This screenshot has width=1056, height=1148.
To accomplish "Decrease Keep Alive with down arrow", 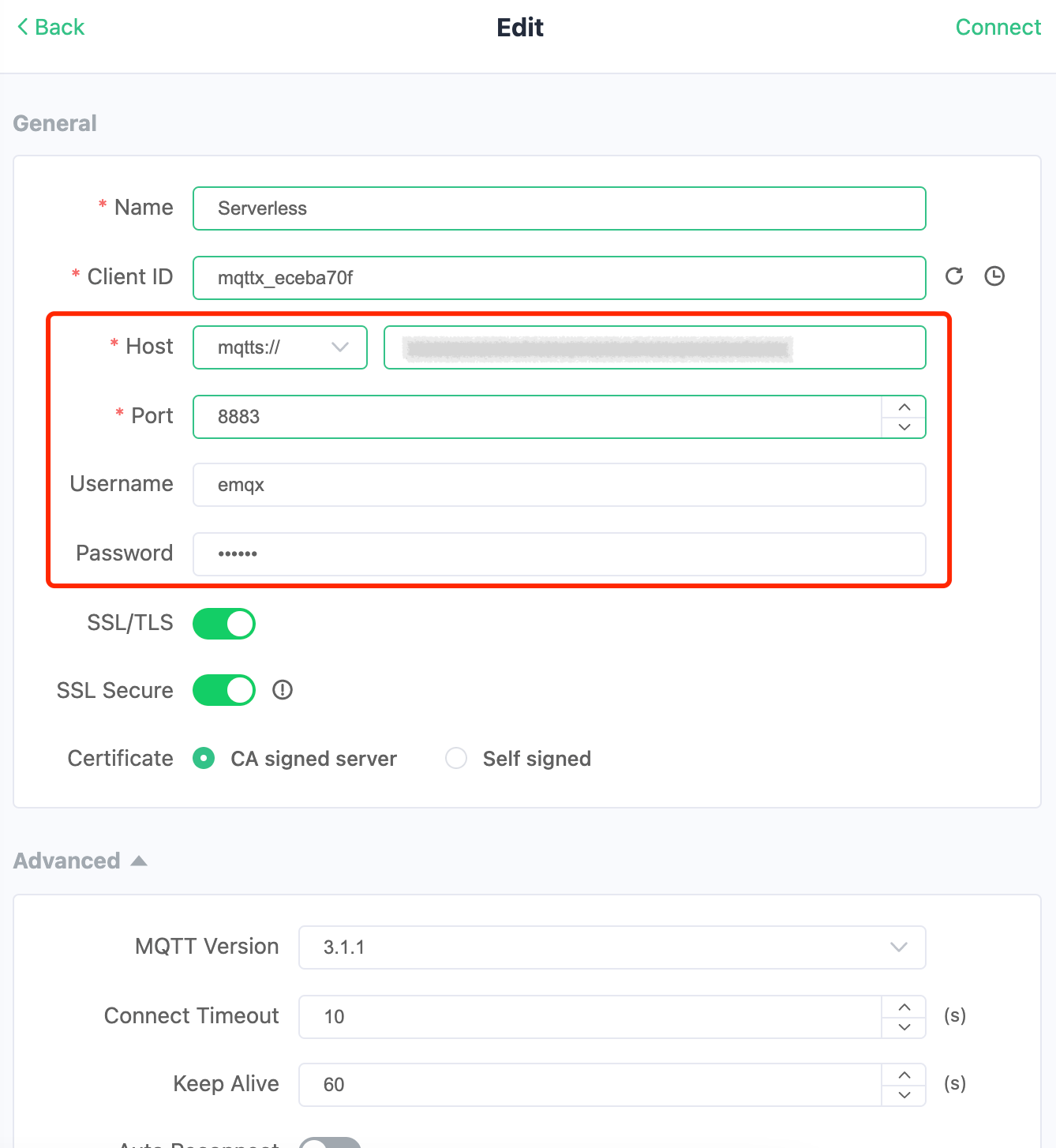I will pos(904,1095).
